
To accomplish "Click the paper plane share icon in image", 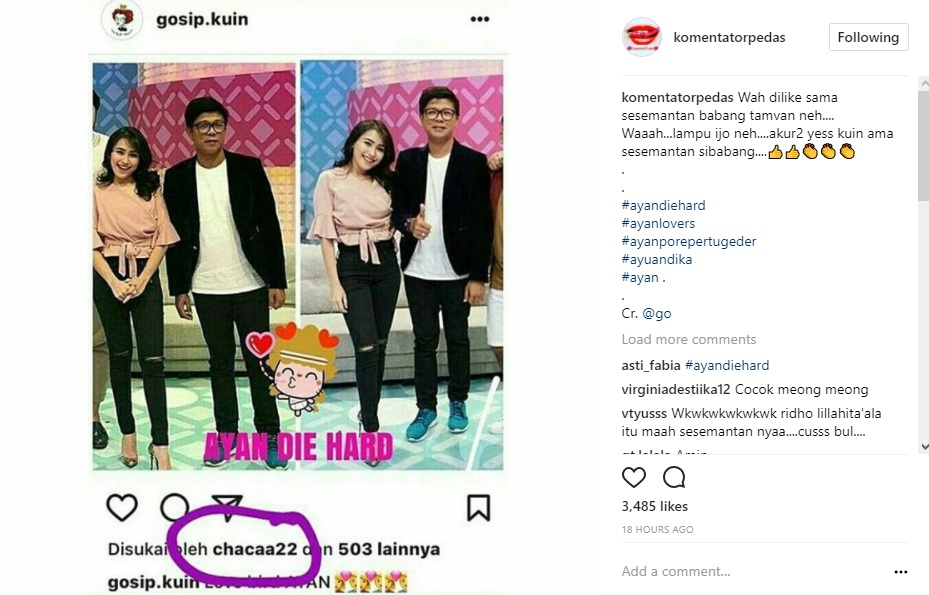I will (x=228, y=507).
